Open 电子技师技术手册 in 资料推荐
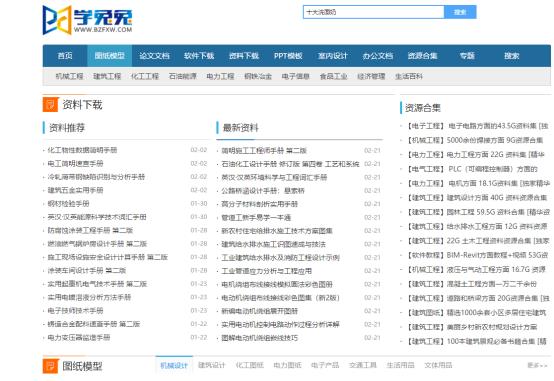 [75, 311]
